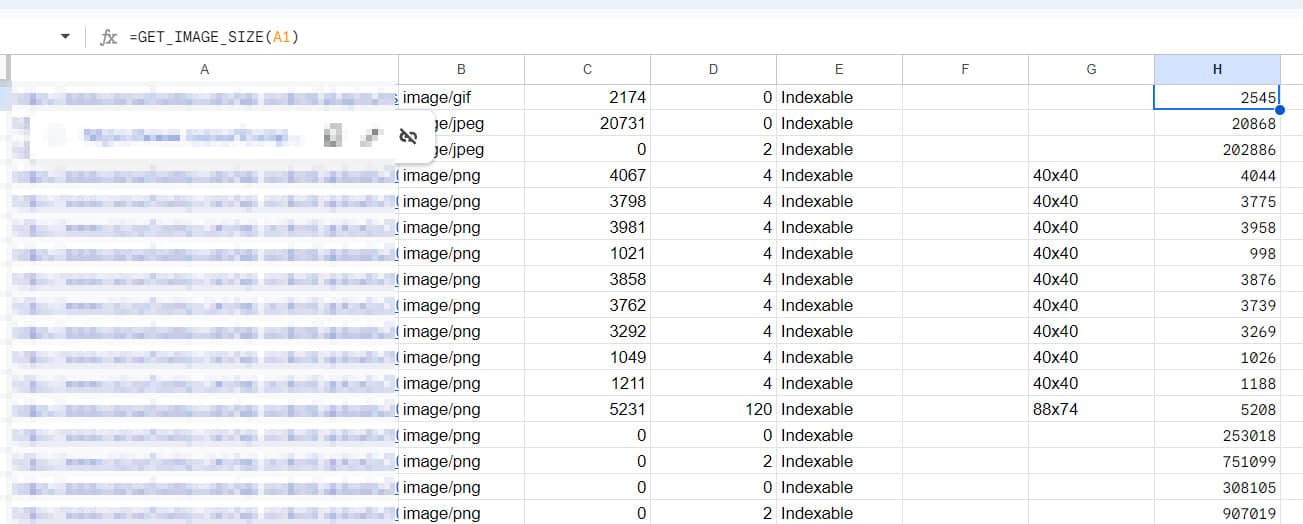Select column A header
The height and width of the screenshot is (524, 1303).
(204, 69)
